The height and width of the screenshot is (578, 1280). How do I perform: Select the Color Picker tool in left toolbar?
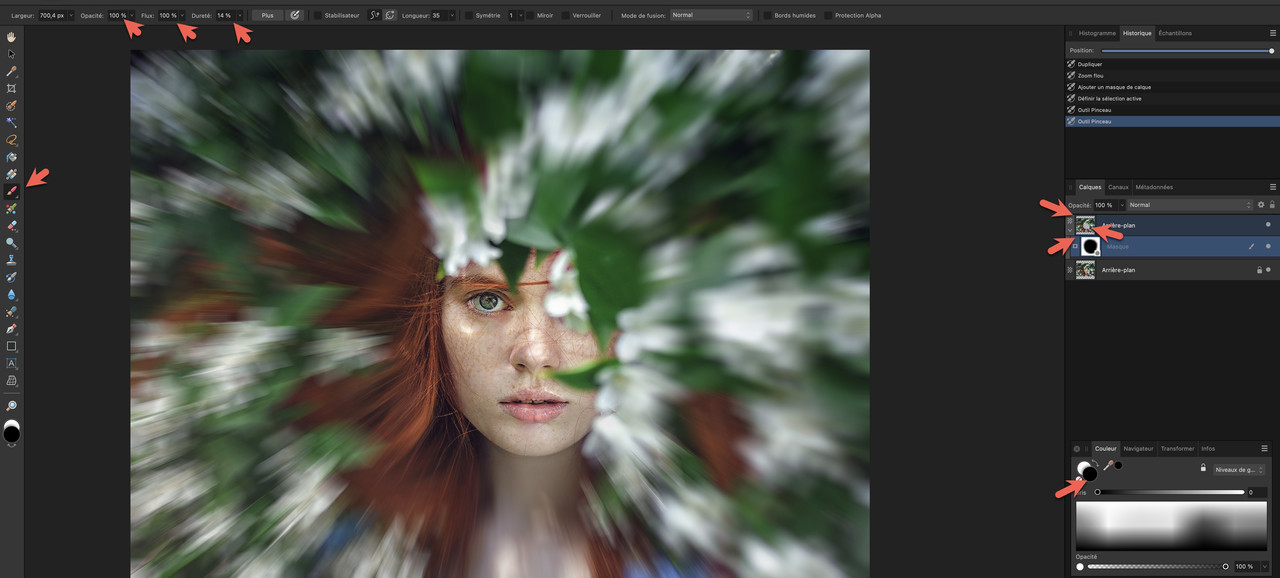pos(12,72)
